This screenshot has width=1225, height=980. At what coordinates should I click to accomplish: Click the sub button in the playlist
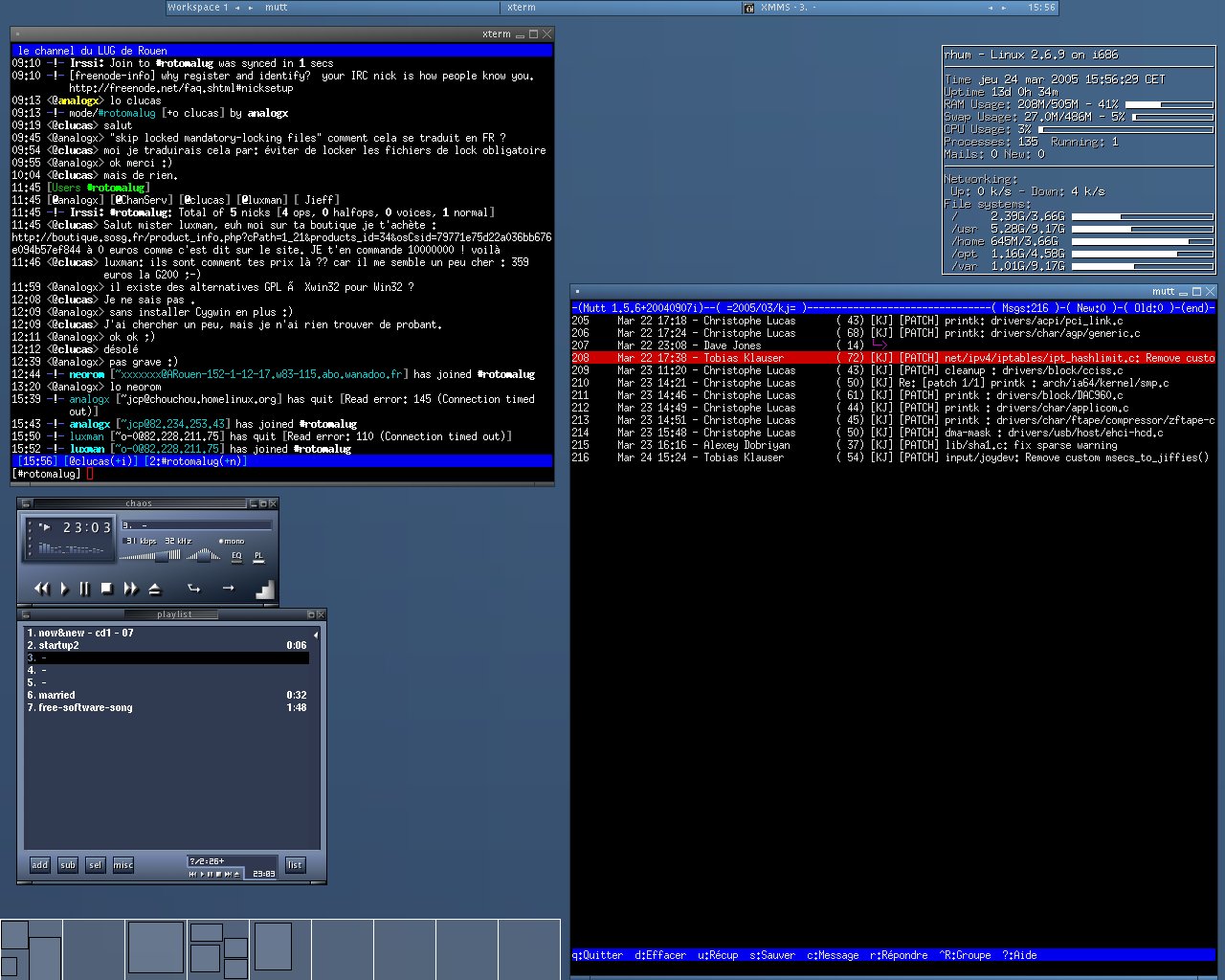(67, 865)
